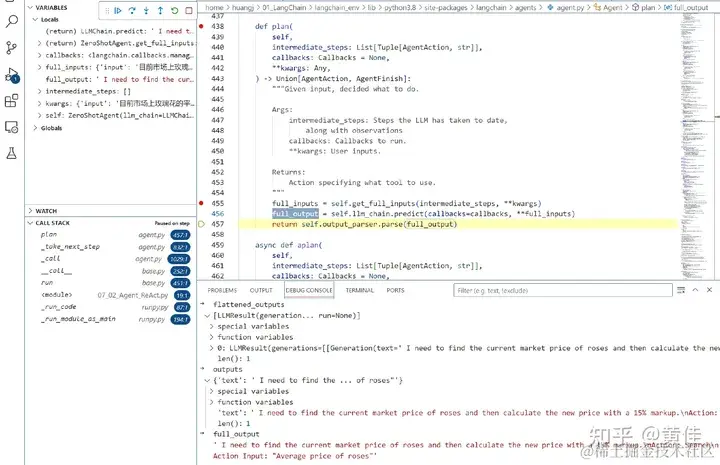The height and width of the screenshot is (465, 720).
Task: Select the DEBUG CONSOLE tab
Action: pos(309,291)
